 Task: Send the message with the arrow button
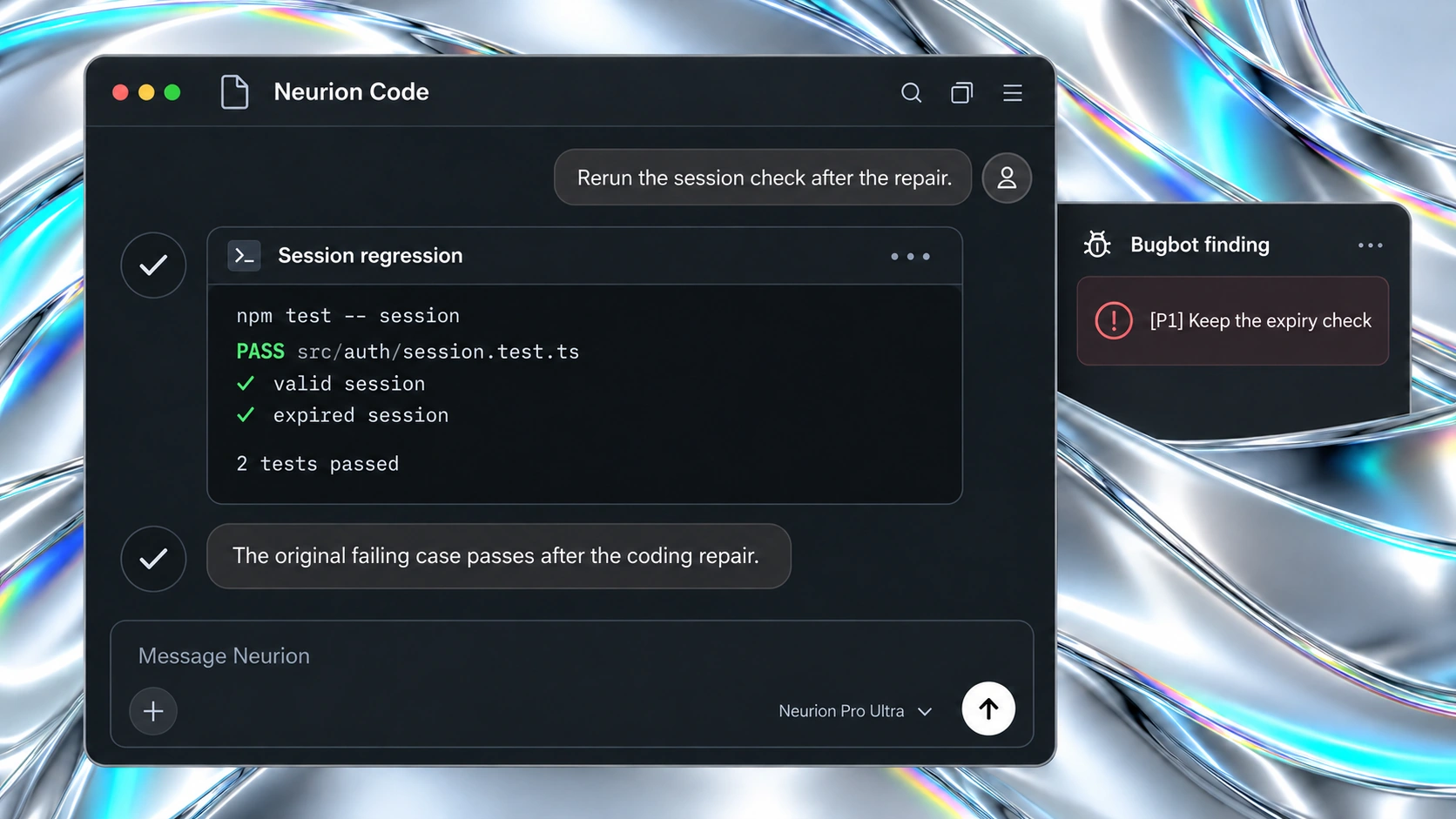988,708
